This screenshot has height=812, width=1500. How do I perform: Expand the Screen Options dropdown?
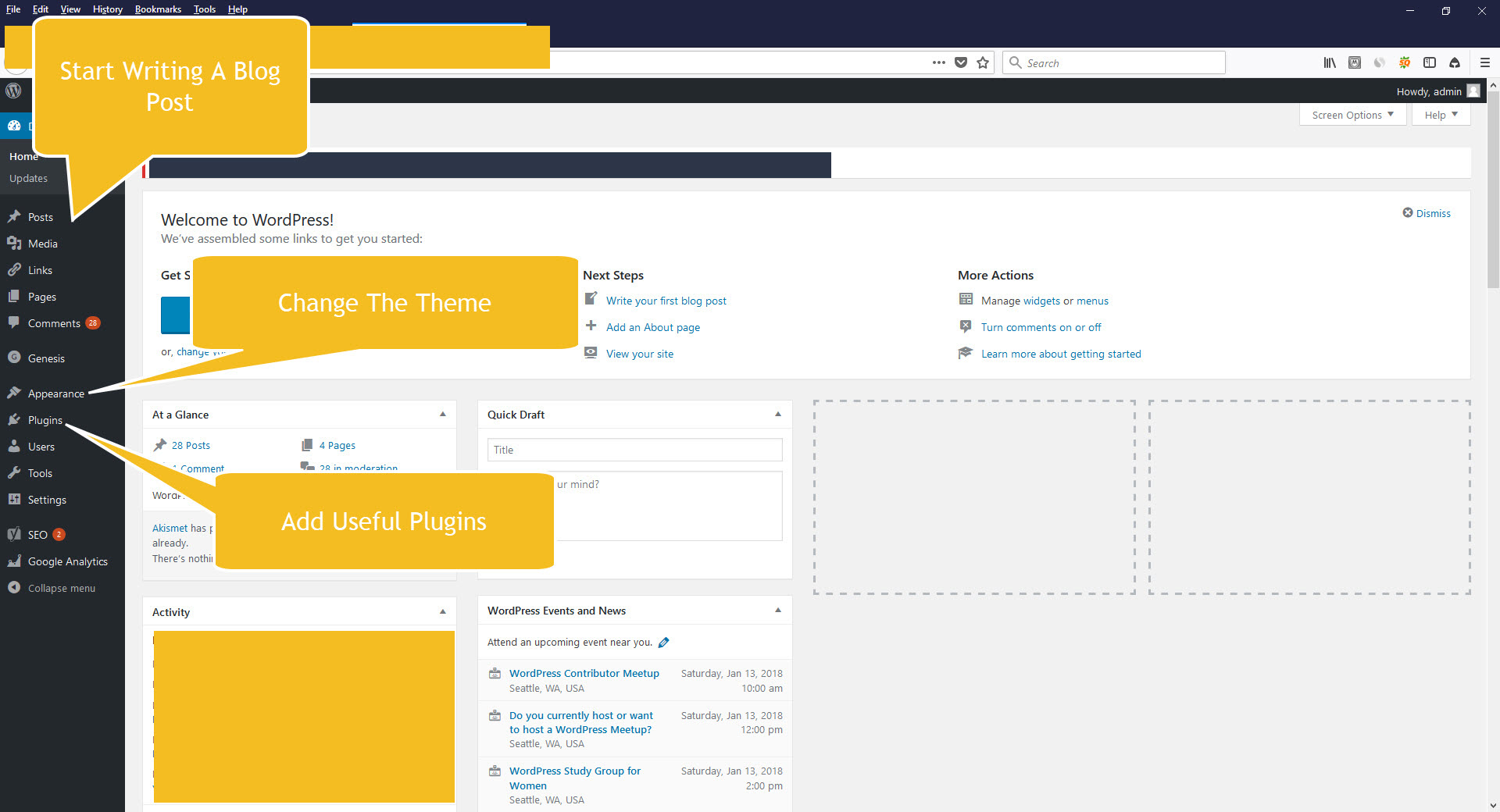click(x=1352, y=115)
